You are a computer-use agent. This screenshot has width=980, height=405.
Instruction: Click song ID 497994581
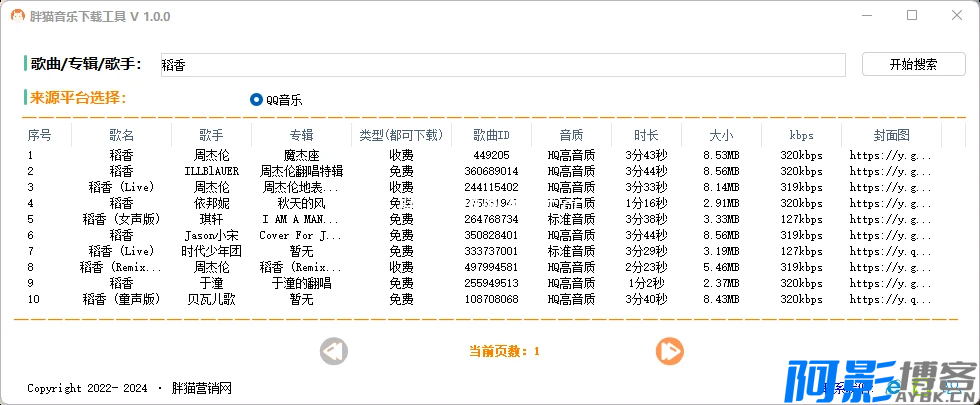pos(491,268)
